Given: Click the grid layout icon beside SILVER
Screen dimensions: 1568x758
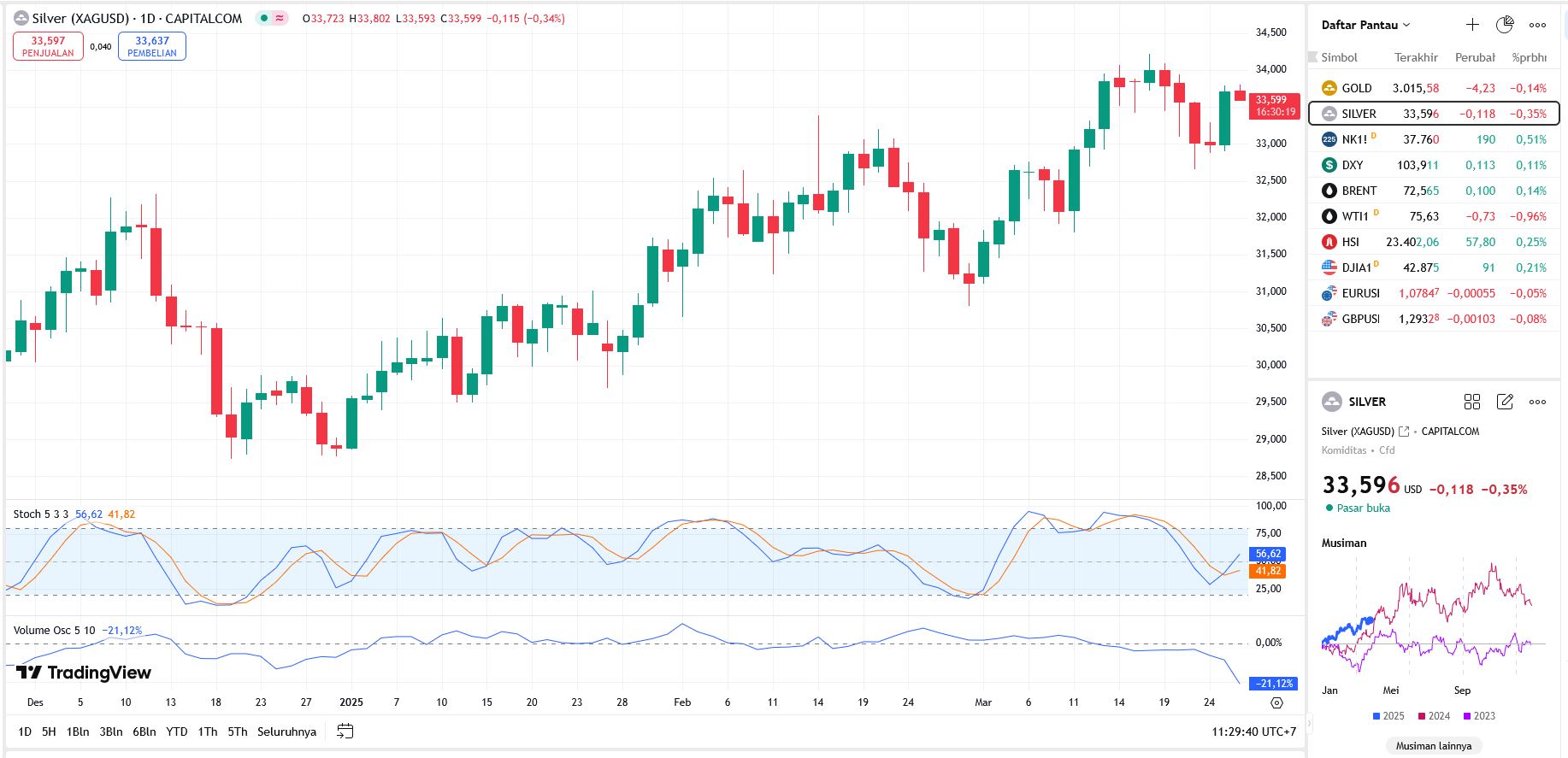Looking at the screenshot, I should (x=1472, y=402).
